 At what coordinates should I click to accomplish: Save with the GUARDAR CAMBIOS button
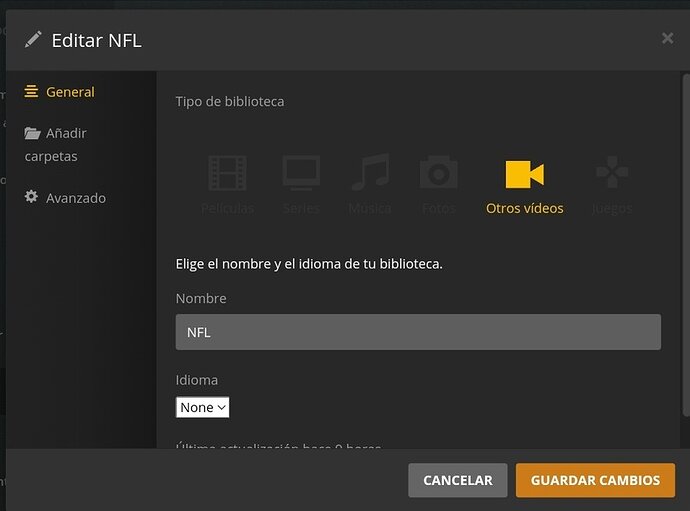(x=595, y=480)
